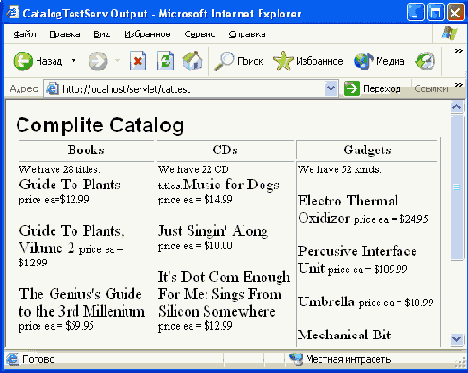
Task: Click the 'Percusive Interface' gadget title
Action: pyautogui.click(x=357, y=251)
